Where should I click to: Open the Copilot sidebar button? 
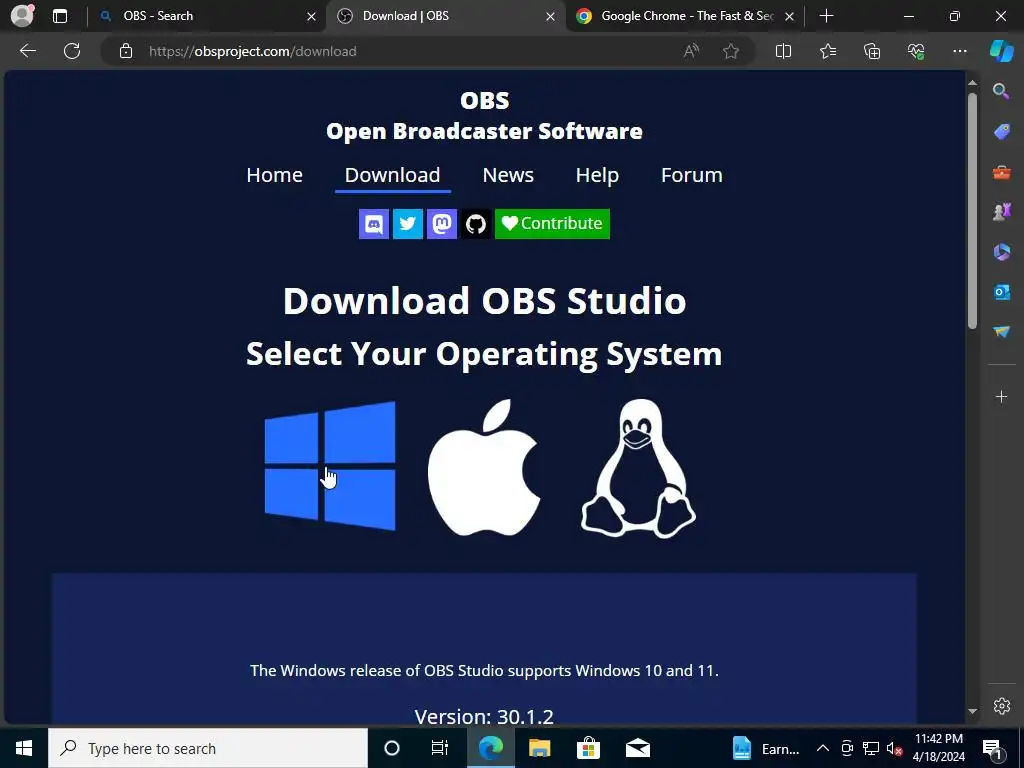click(x=1002, y=51)
